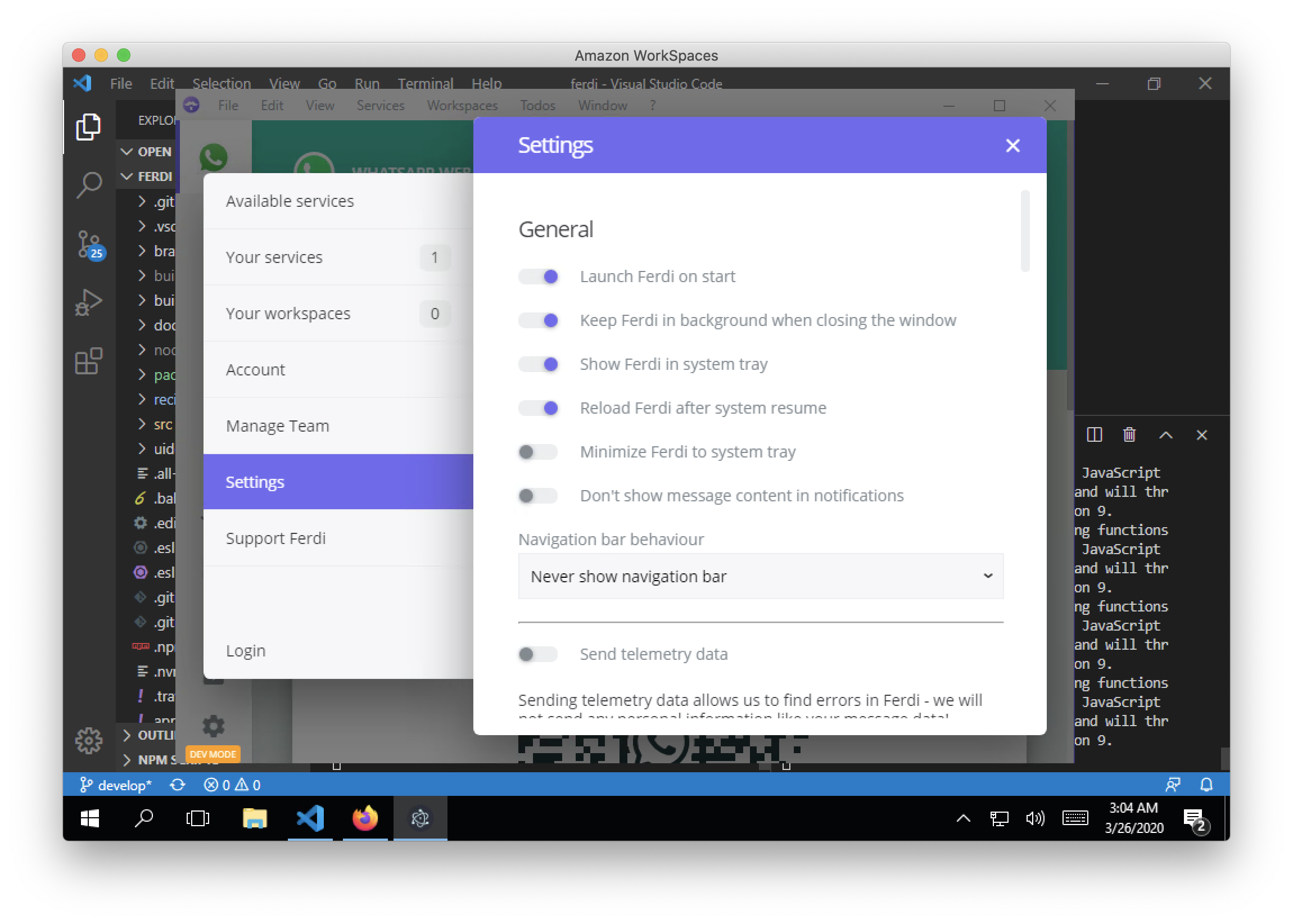Click the Settings dialog vertical scrollbar
Screen dimensions: 1293x924
click(x=1025, y=231)
